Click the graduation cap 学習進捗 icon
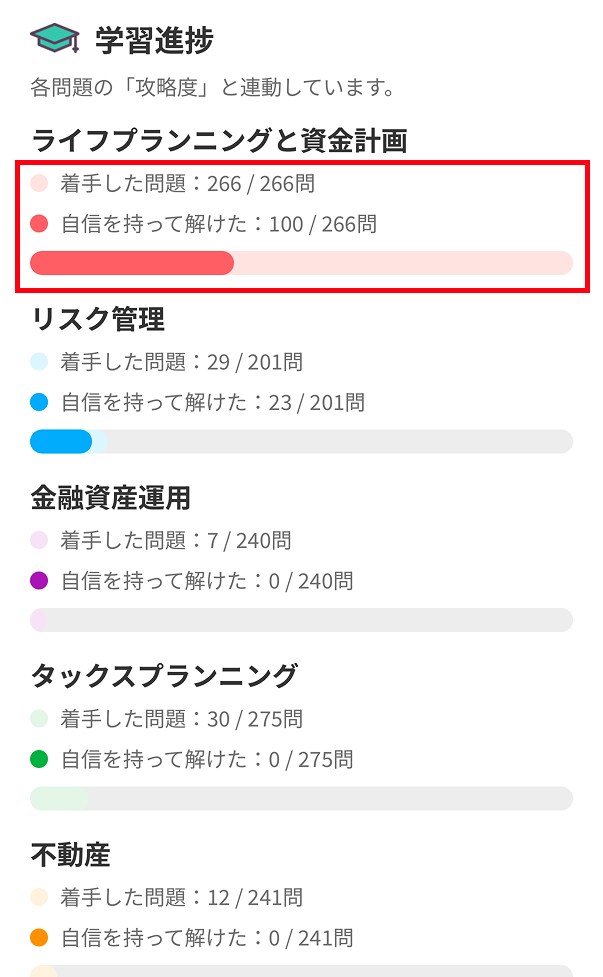Screen dimensions: 603x977 coord(55,40)
